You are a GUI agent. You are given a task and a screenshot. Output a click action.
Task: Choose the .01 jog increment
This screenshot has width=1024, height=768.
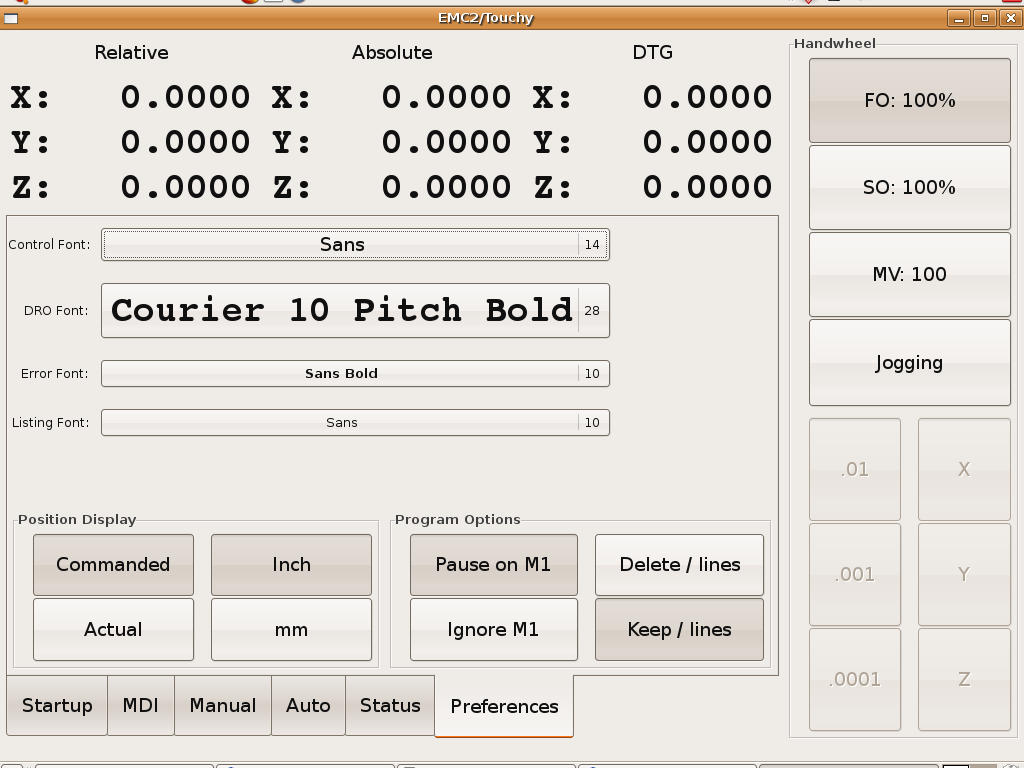click(855, 469)
